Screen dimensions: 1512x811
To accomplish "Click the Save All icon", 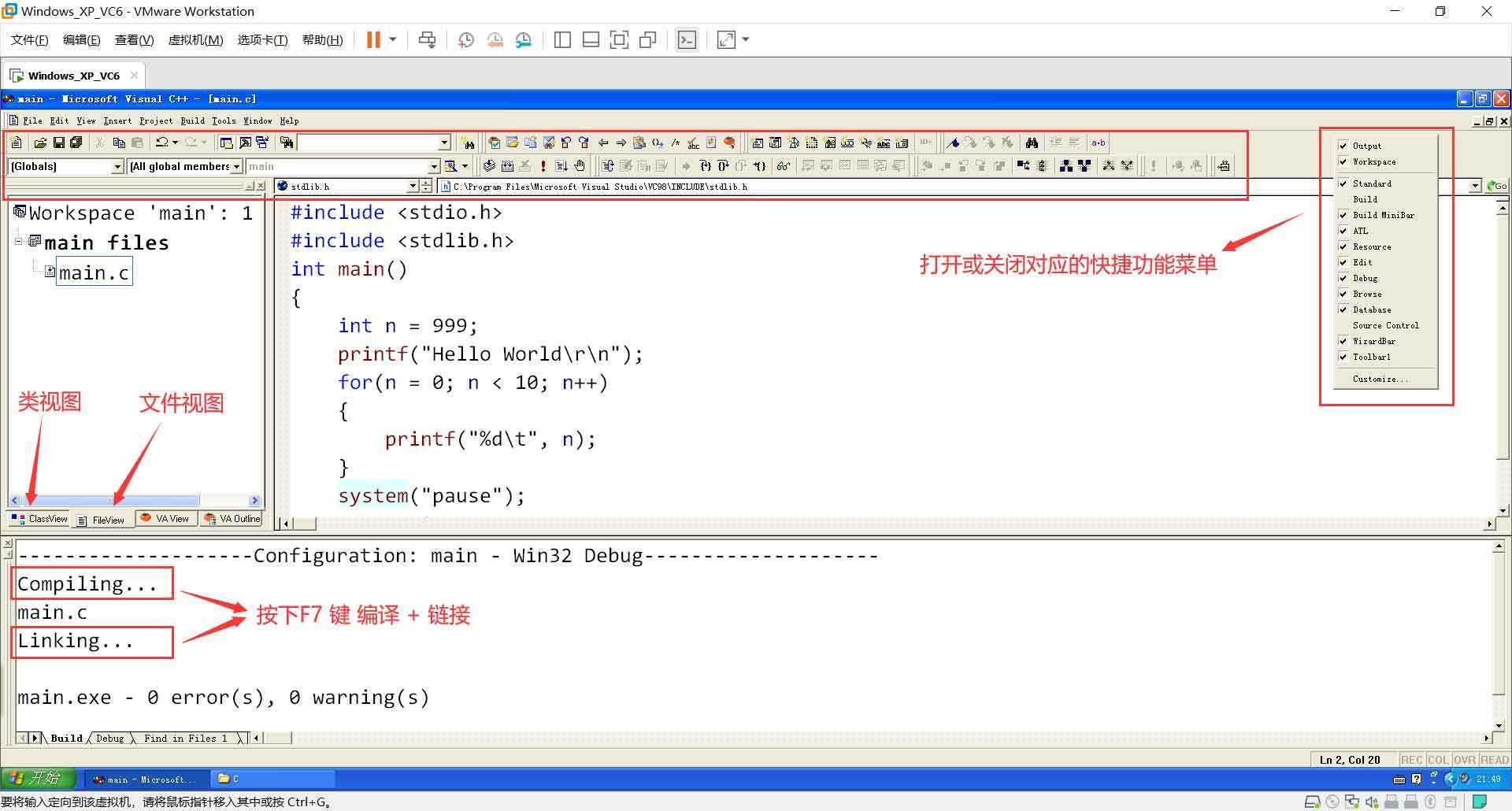I will (76, 143).
